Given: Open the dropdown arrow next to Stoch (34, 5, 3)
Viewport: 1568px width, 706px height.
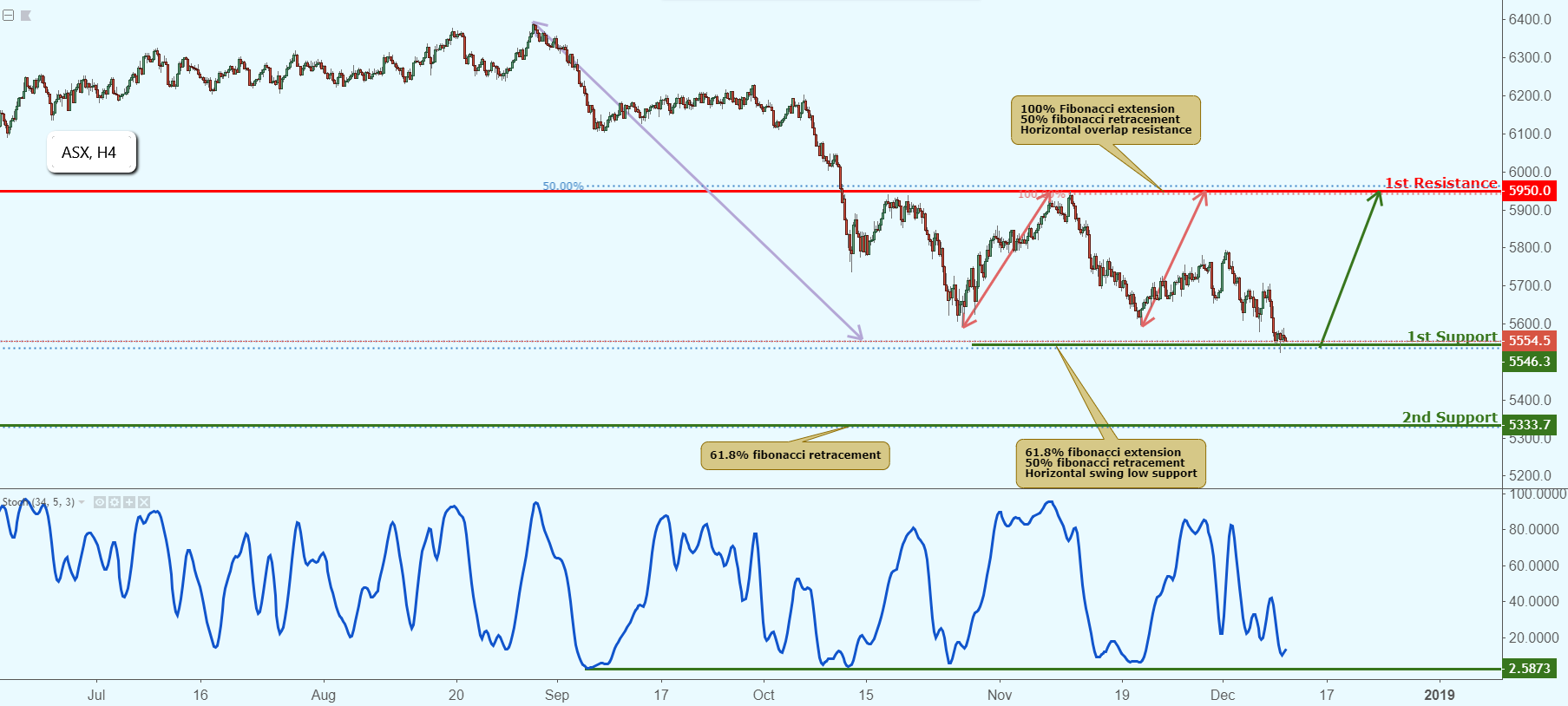Looking at the screenshot, I should 82,502.
